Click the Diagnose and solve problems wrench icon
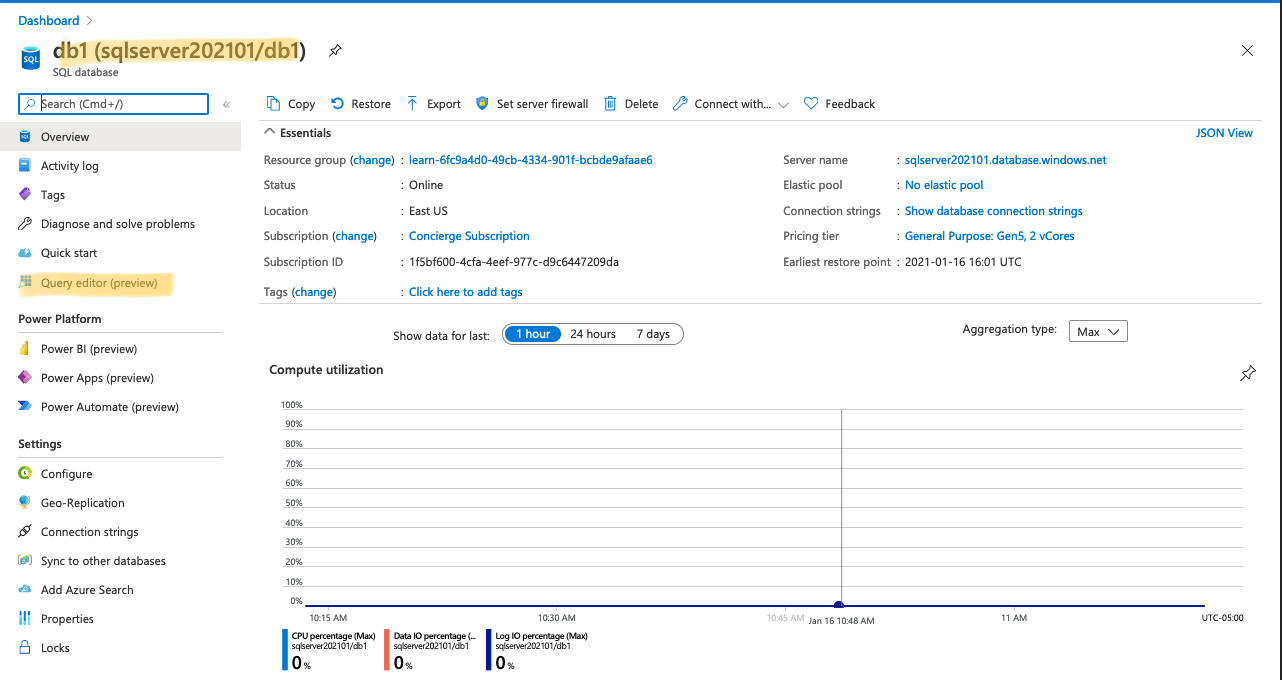Image resolution: width=1282 pixels, height=680 pixels. [x=25, y=224]
